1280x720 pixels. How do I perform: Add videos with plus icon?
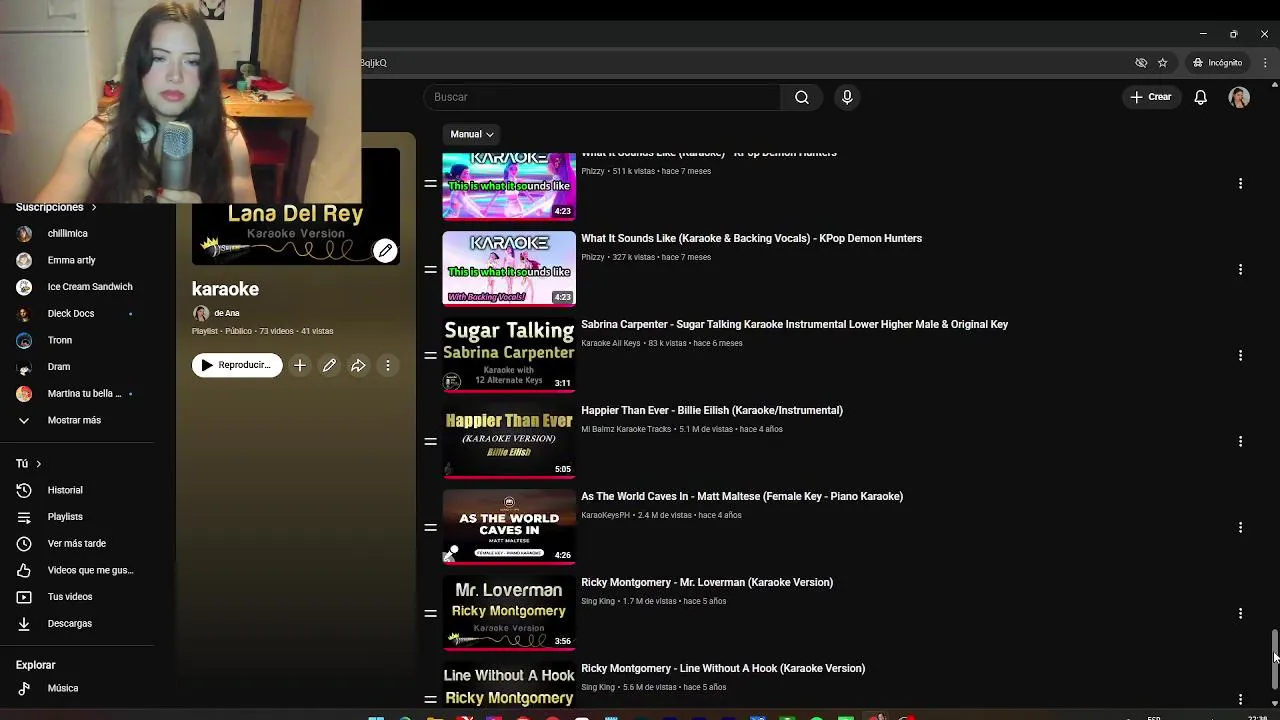[x=299, y=365]
